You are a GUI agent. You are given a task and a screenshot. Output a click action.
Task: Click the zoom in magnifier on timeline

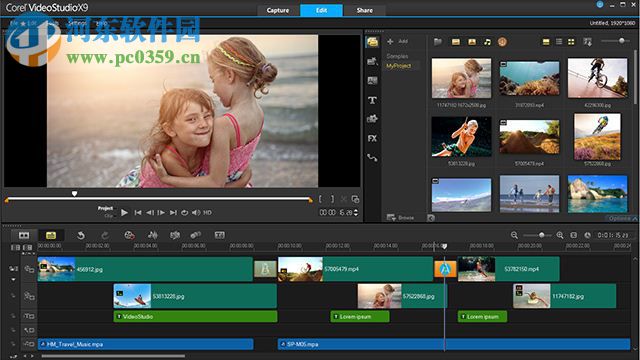[x=560, y=235]
